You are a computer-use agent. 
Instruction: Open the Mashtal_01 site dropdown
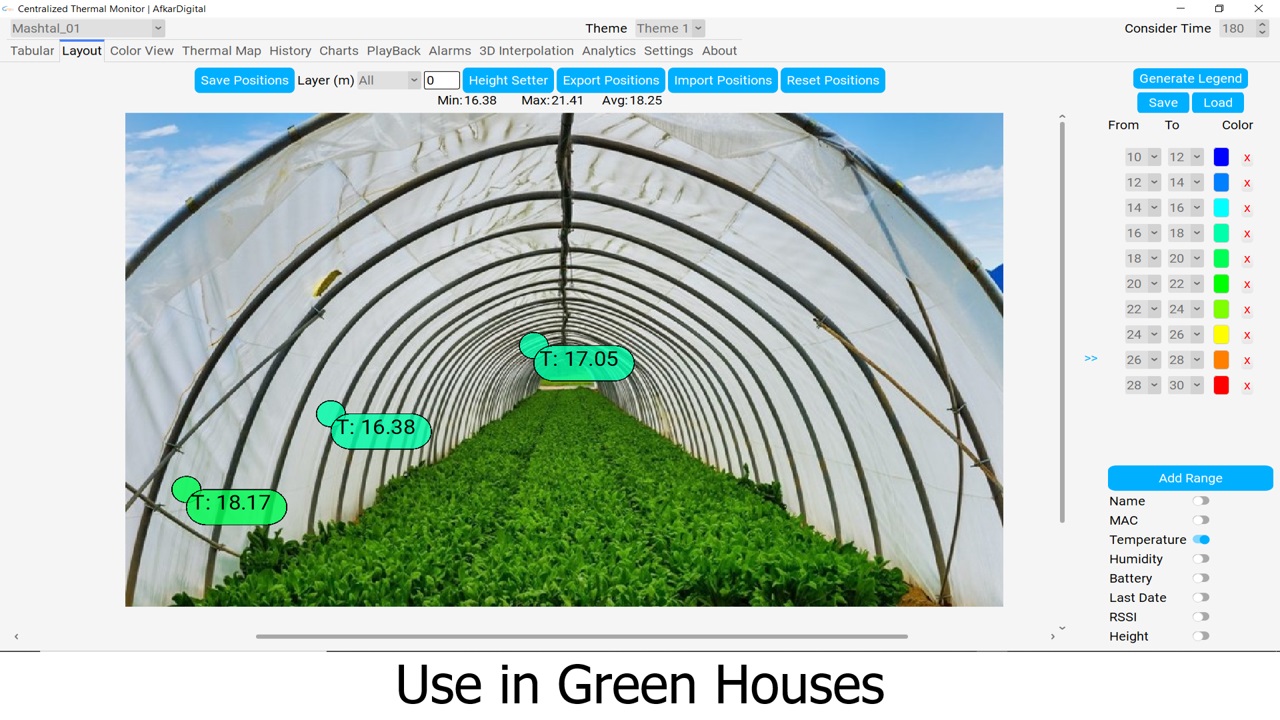pos(87,29)
